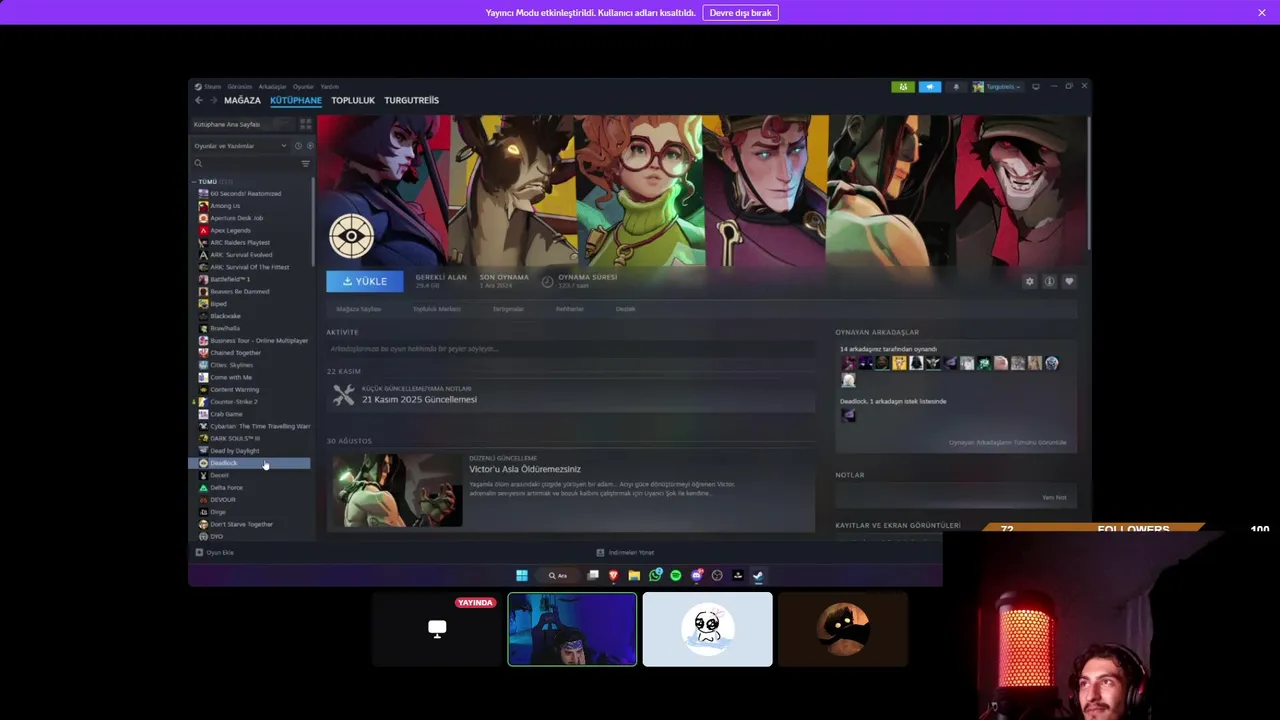
Task: Open the Victor news article thumbnail
Action: [x=397, y=490]
